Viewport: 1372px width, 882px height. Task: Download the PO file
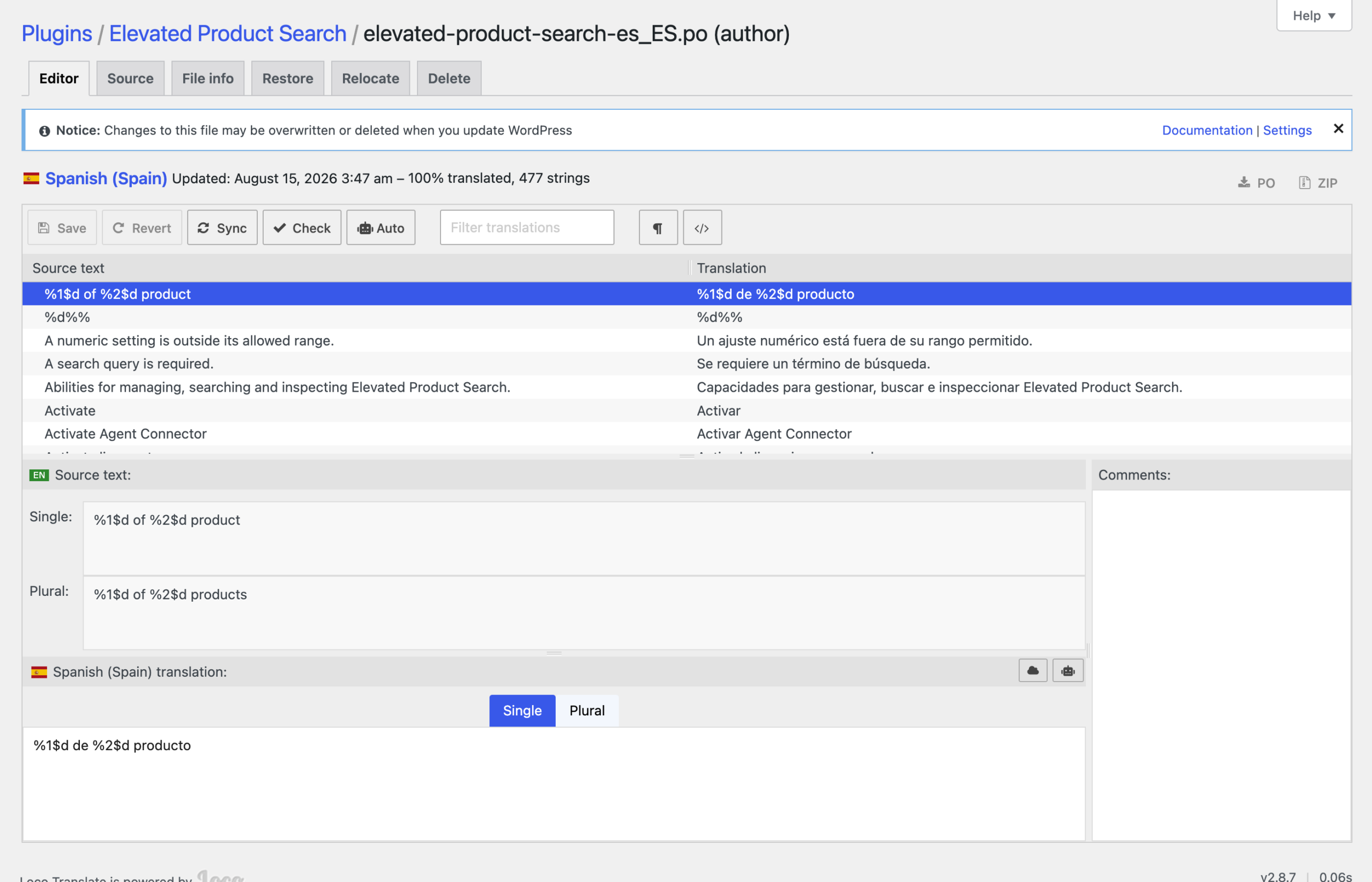[1256, 183]
